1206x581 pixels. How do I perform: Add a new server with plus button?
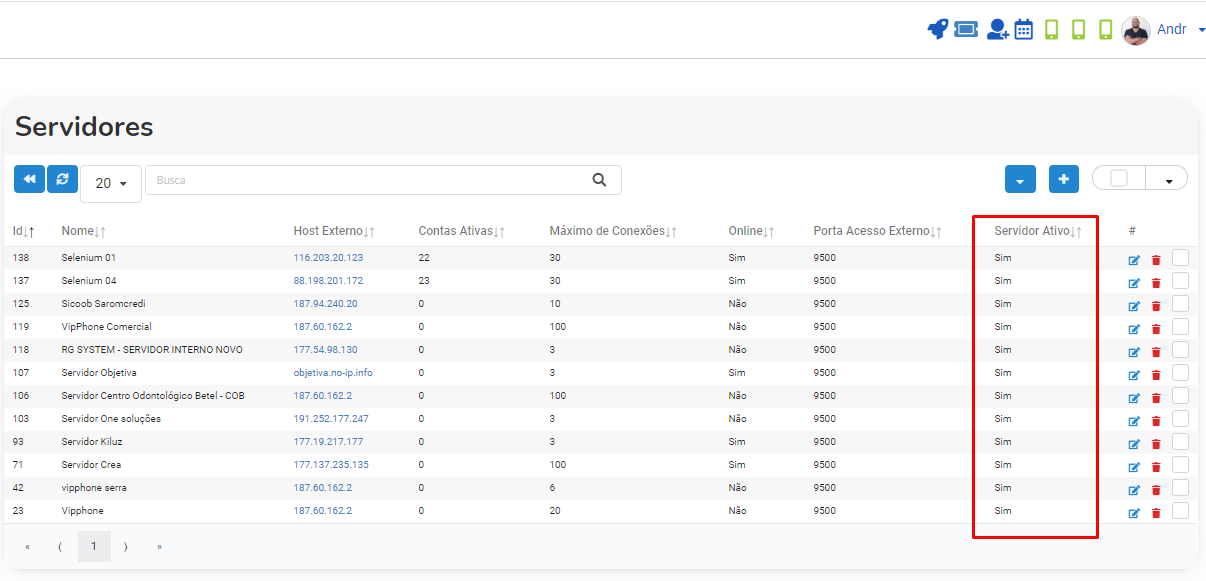coord(1063,179)
